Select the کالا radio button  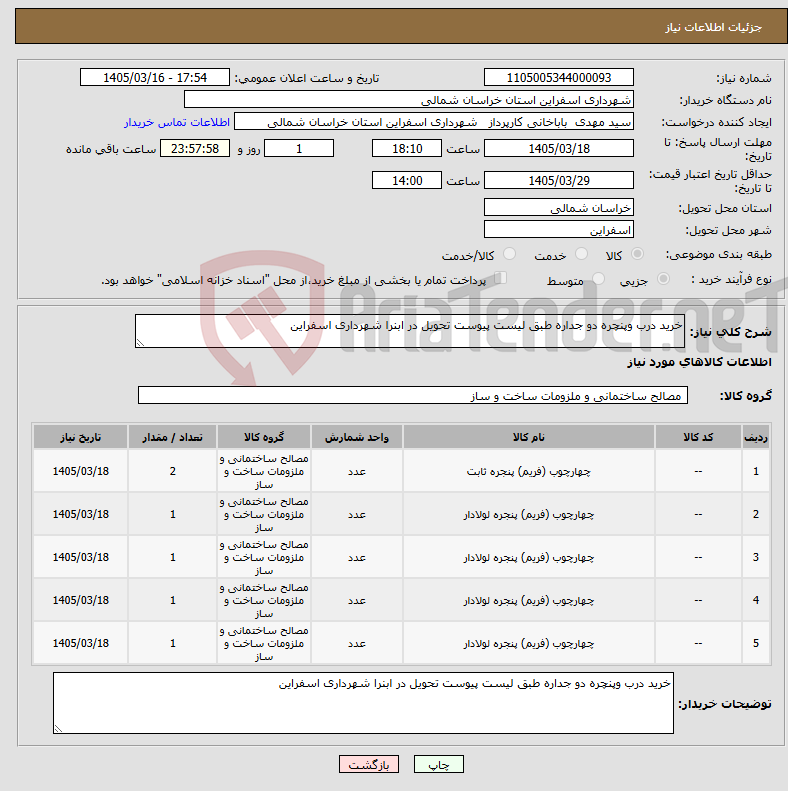[x=638, y=254]
